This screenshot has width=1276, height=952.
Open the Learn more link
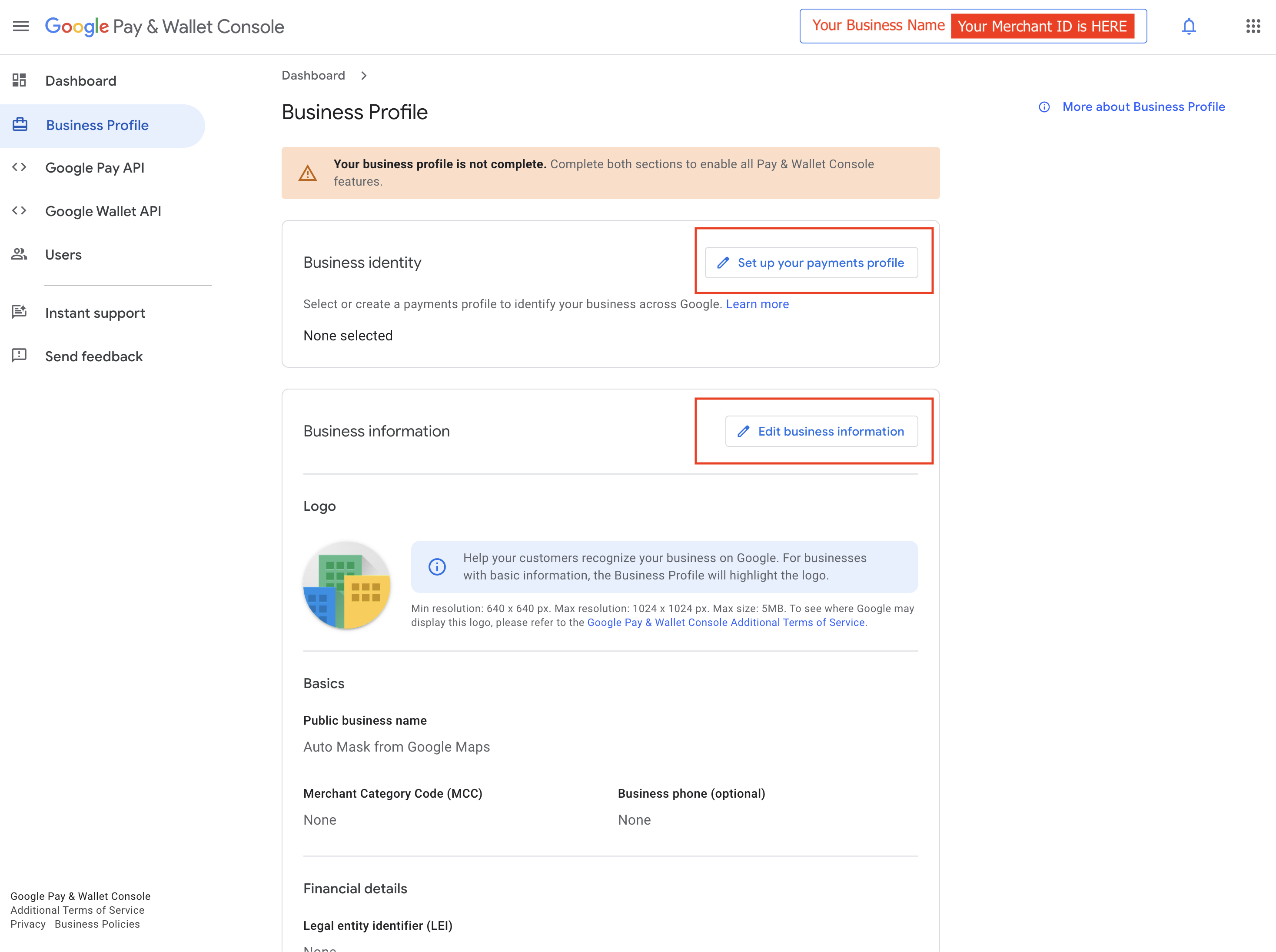[757, 304]
